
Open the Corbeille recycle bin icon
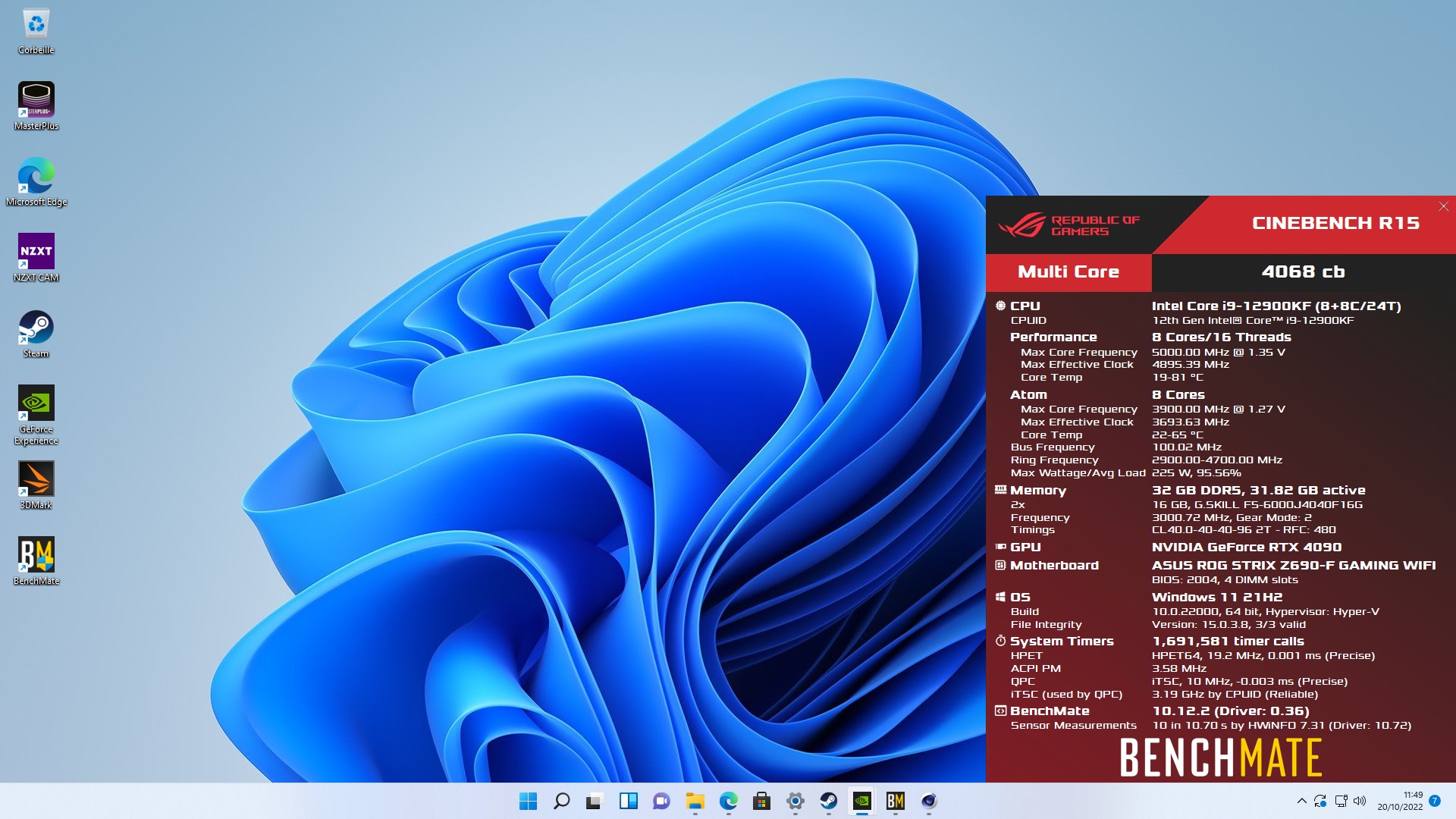36,32
